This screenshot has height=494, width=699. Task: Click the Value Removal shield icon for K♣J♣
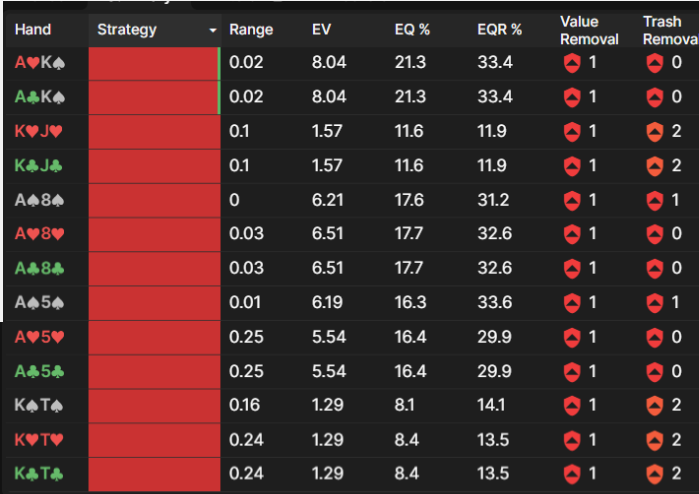pos(572,166)
